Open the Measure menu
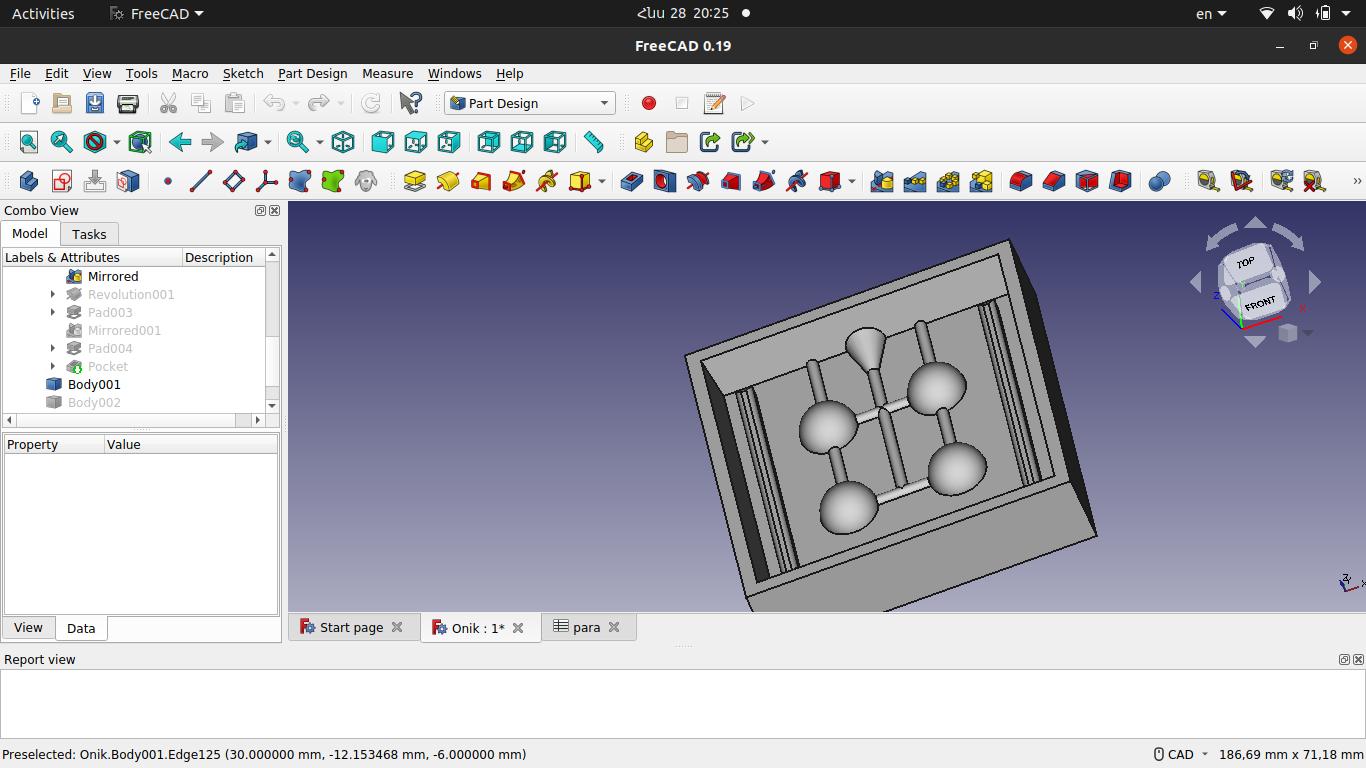The width and height of the screenshot is (1366, 768). pyautogui.click(x=387, y=73)
